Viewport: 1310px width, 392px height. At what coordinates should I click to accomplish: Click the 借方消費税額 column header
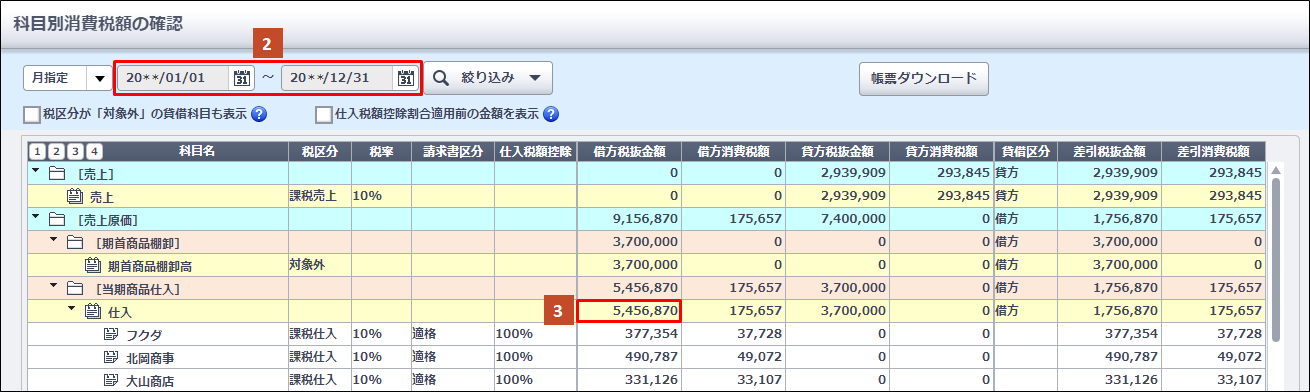coord(733,151)
